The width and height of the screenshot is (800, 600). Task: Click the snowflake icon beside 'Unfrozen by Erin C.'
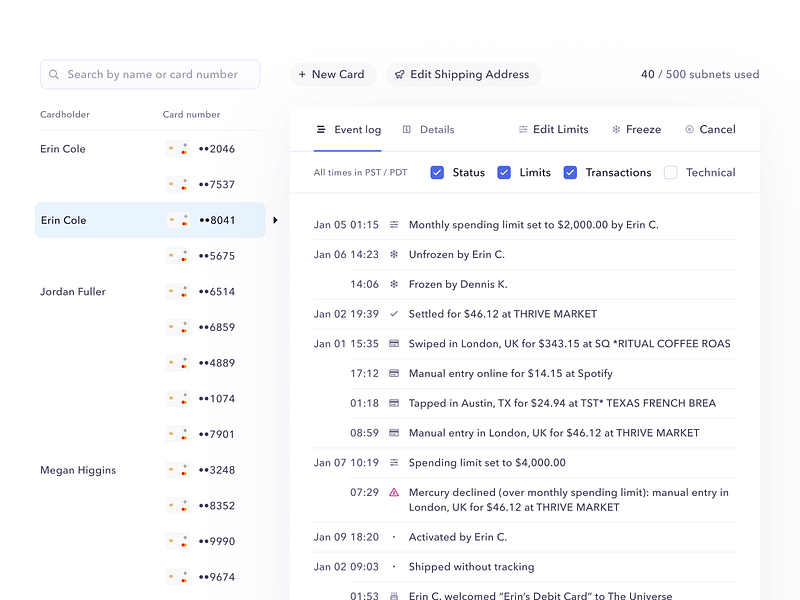pos(394,254)
